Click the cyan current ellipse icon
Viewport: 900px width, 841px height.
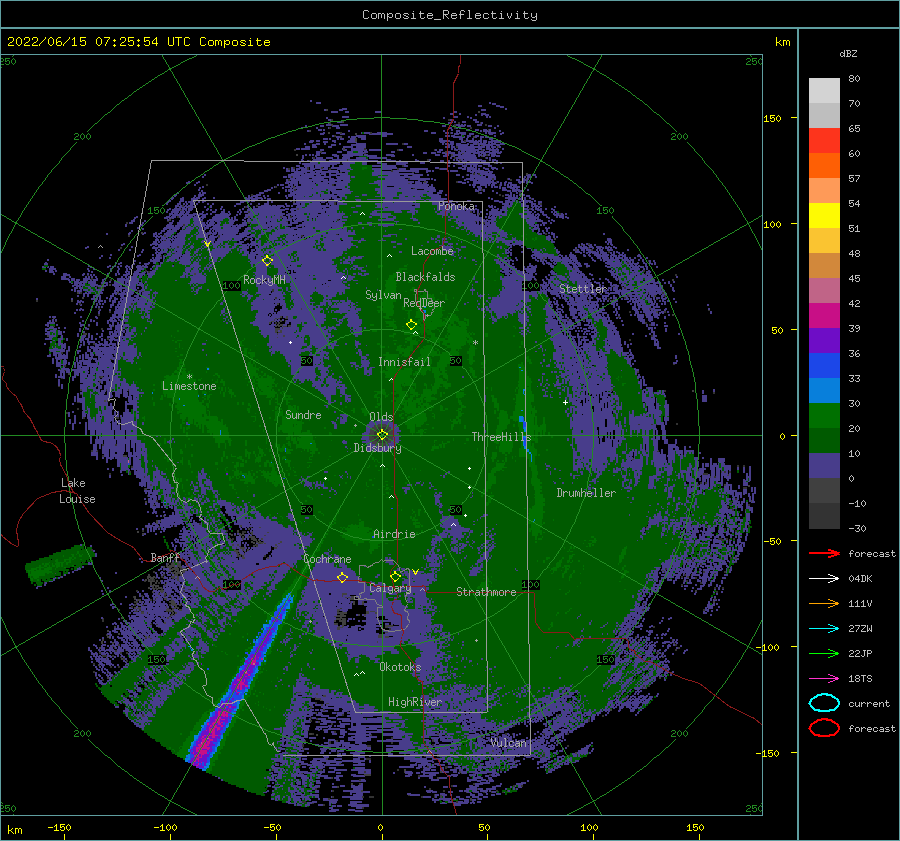click(x=824, y=703)
